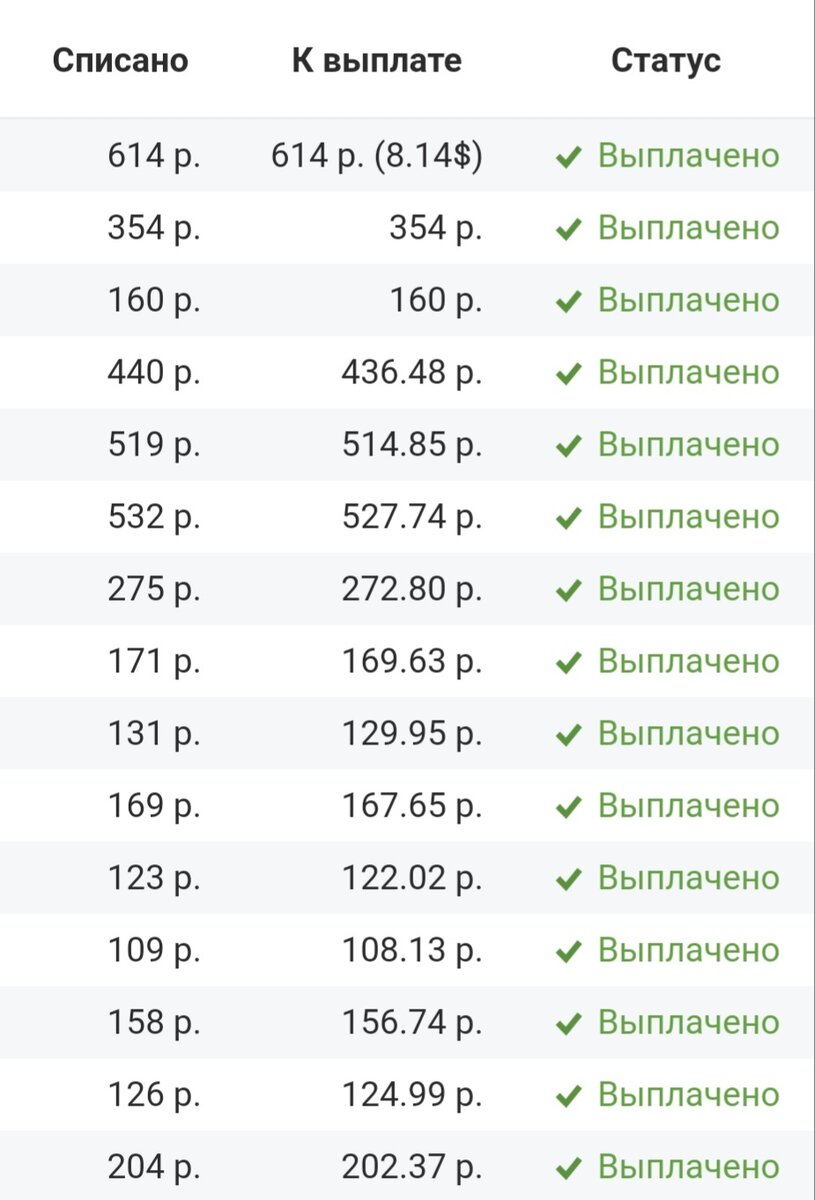The height and width of the screenshot is (1200, 815).
Task: Click the Статус column header
Action: click(665, 60)
